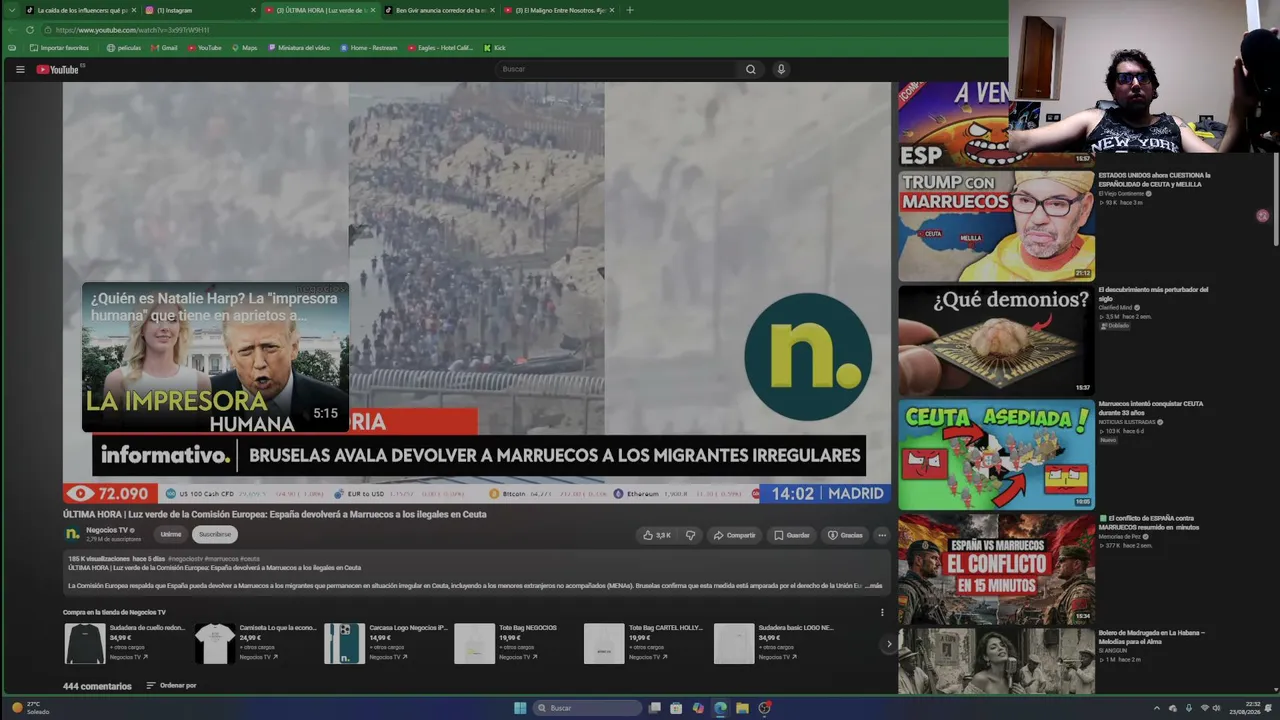This screenshot has width=1280, height=720.
Task: Close the Instagram tab
Action: pos(253,10)
